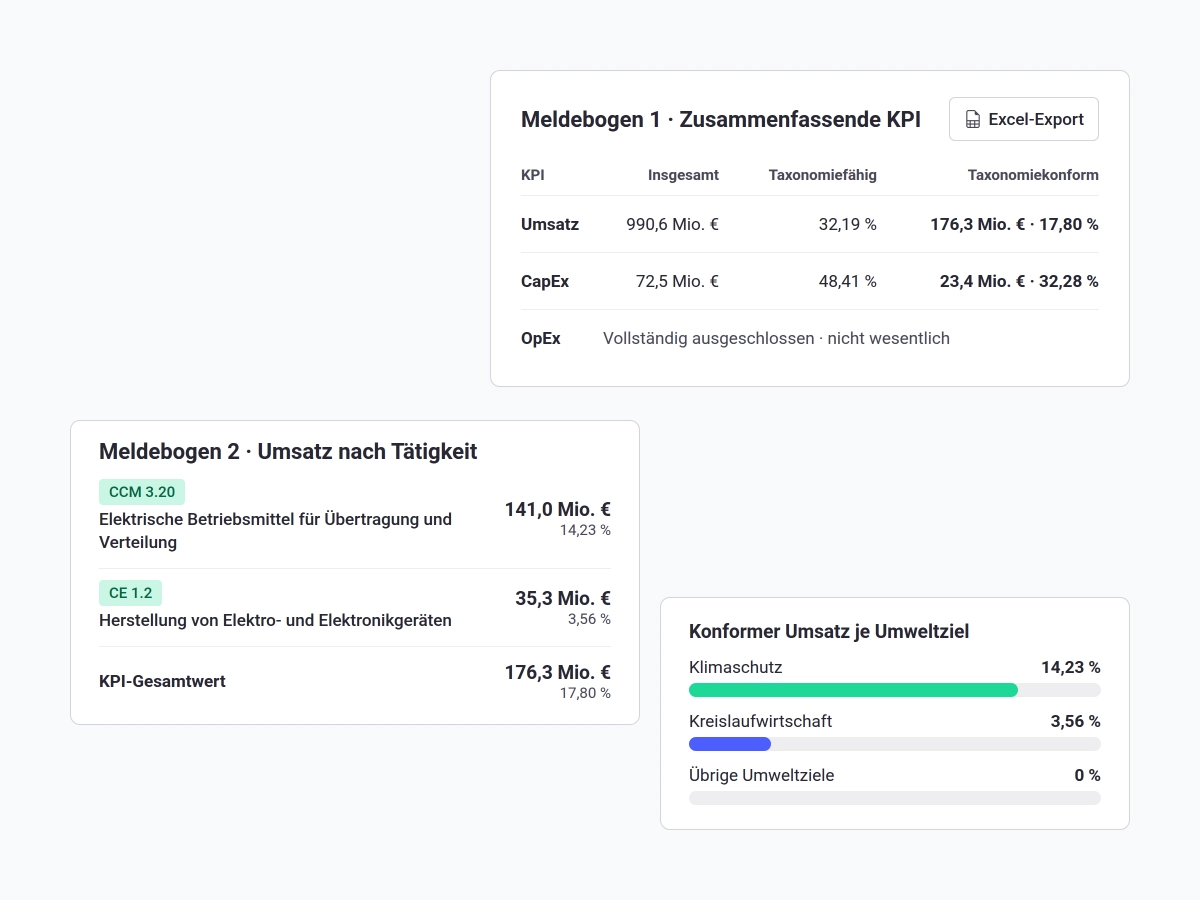Click the 3,56 % under 35,3 Mio. €
The image size is (1200, 900).
tap(589, 619)
